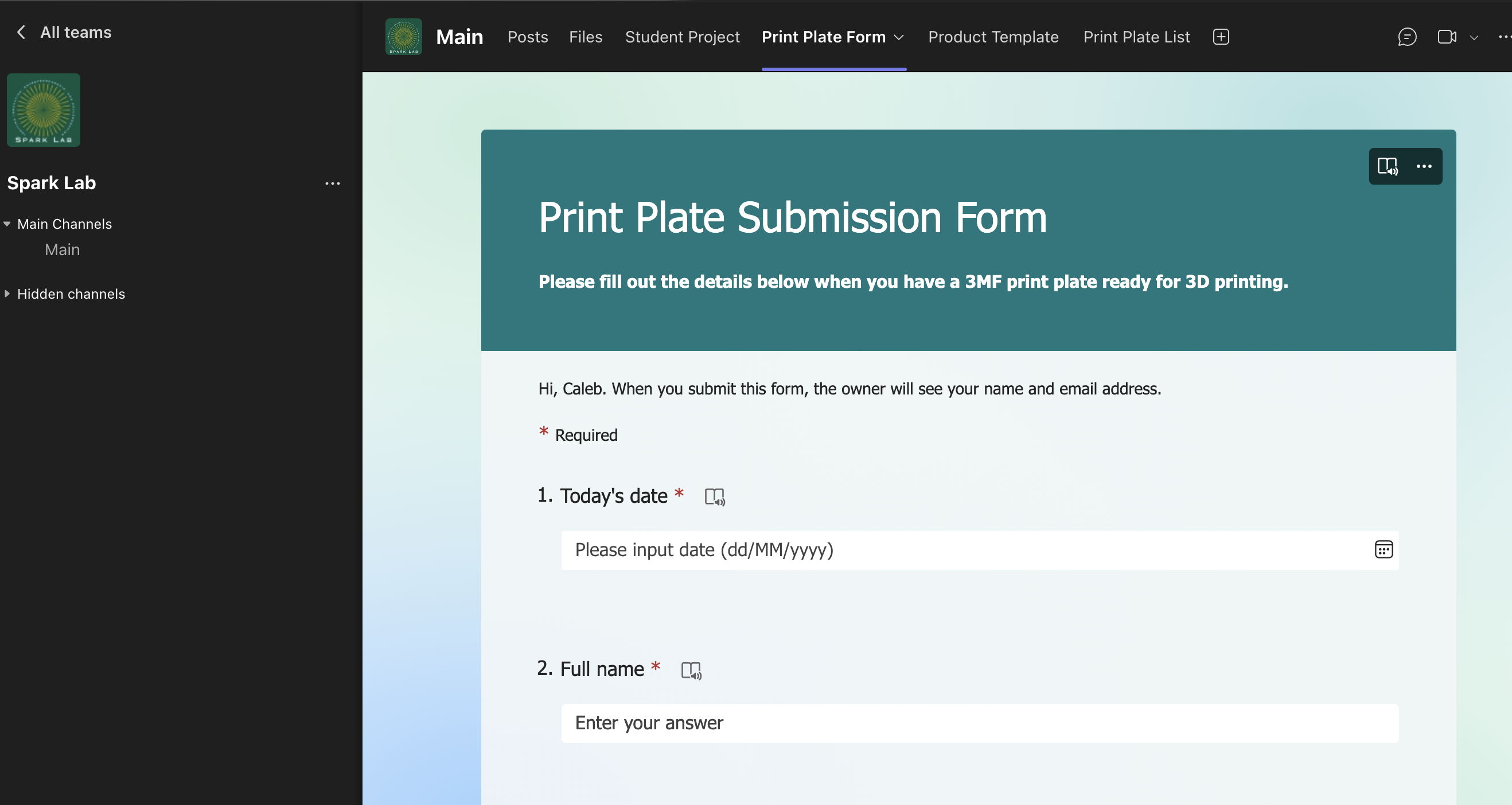
Task: Open the Product Template tab
Action: point(993,36)
